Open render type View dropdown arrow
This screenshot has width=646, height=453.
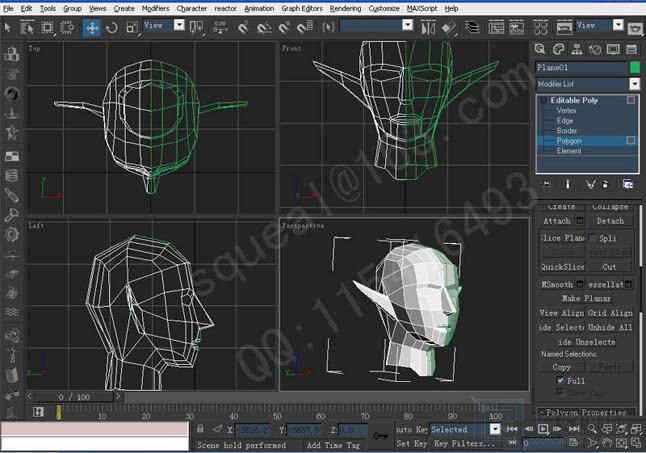(x=618, y=26)
